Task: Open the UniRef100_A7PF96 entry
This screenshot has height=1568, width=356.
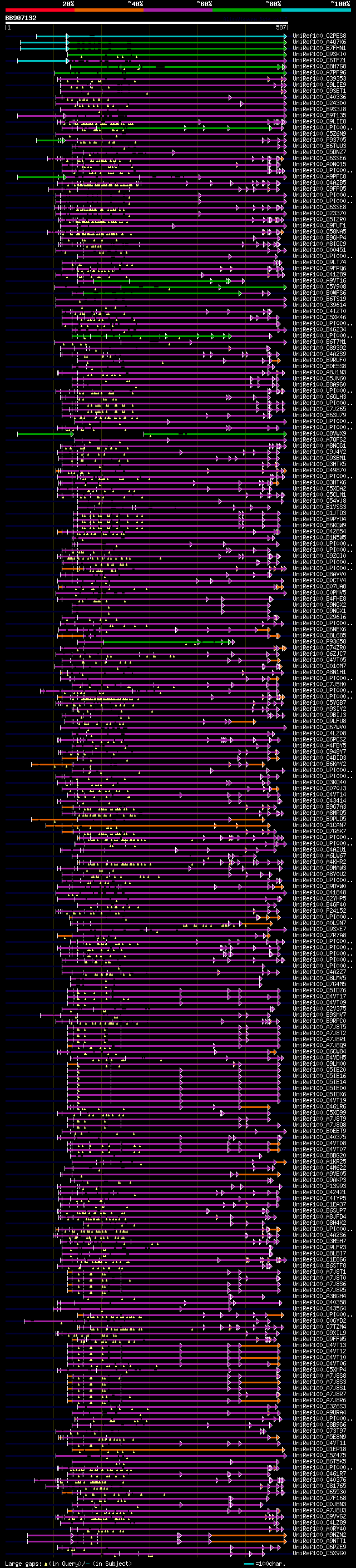Action: [319, 72]
